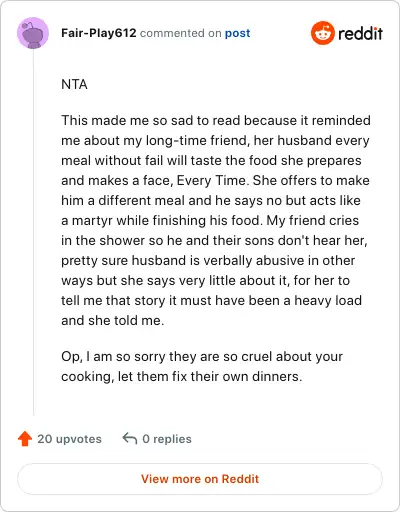The height and width of the screenshot is (512, 400).
Task: Select the "0 replies" count label
Action: point(167,439)
